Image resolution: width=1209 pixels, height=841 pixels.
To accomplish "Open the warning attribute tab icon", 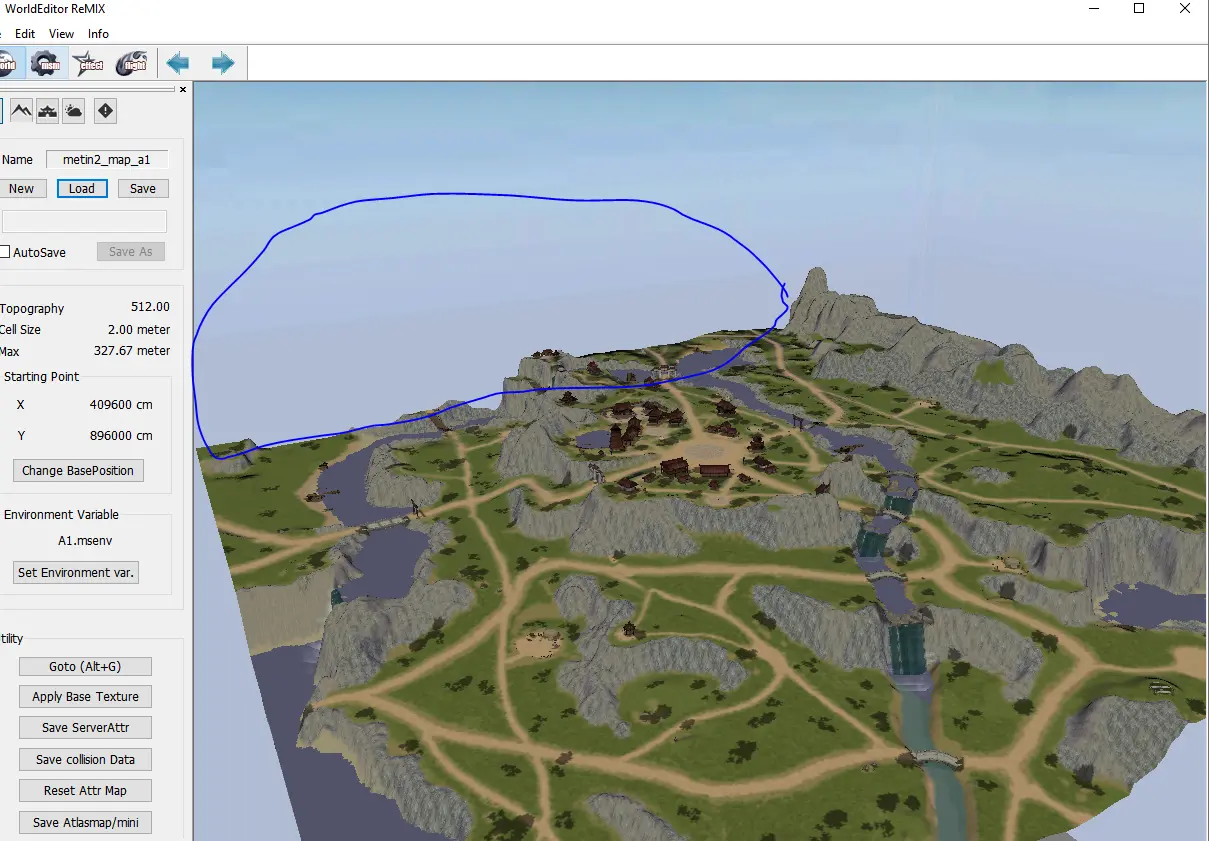I will [106, 110].
